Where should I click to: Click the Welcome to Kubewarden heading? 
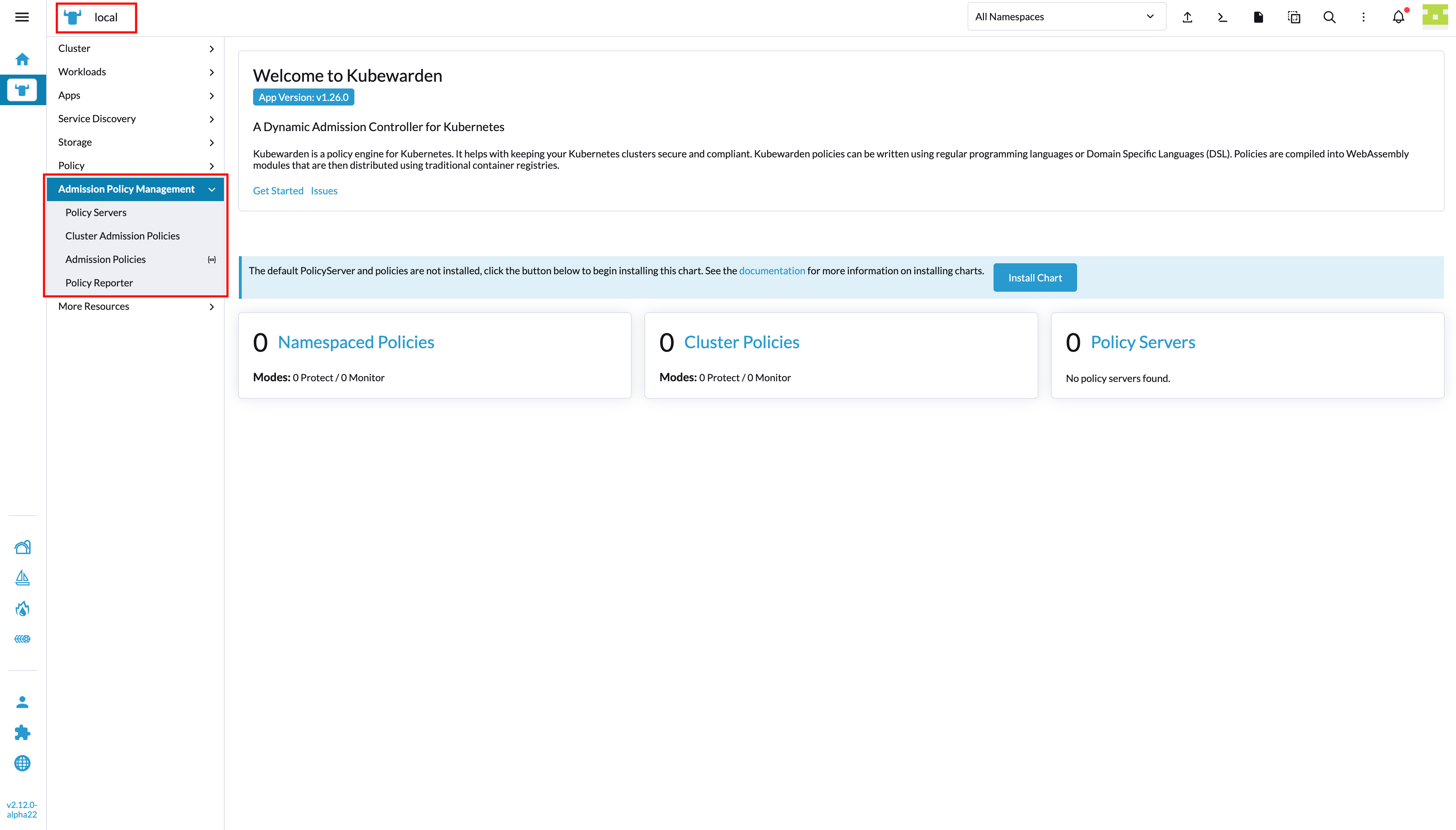click(347, 76)
